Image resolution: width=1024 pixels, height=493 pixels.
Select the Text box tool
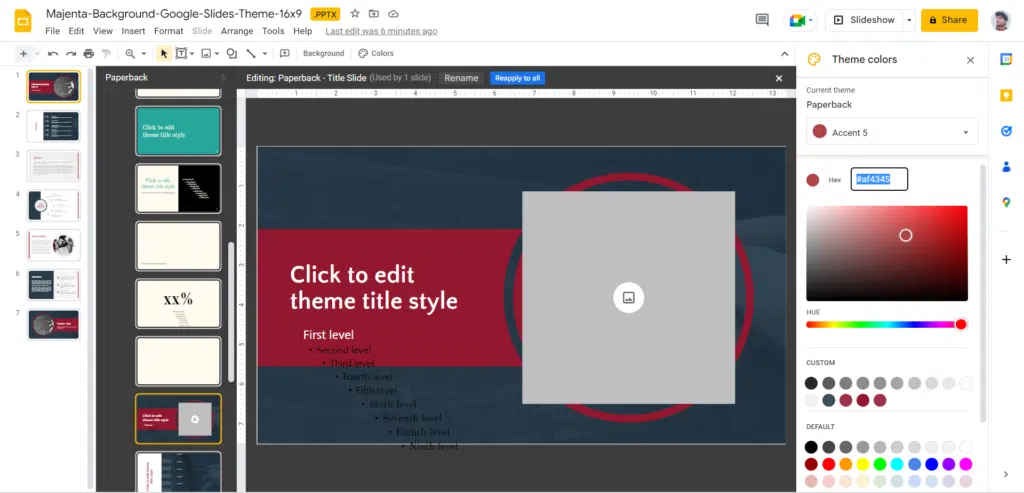181,53
